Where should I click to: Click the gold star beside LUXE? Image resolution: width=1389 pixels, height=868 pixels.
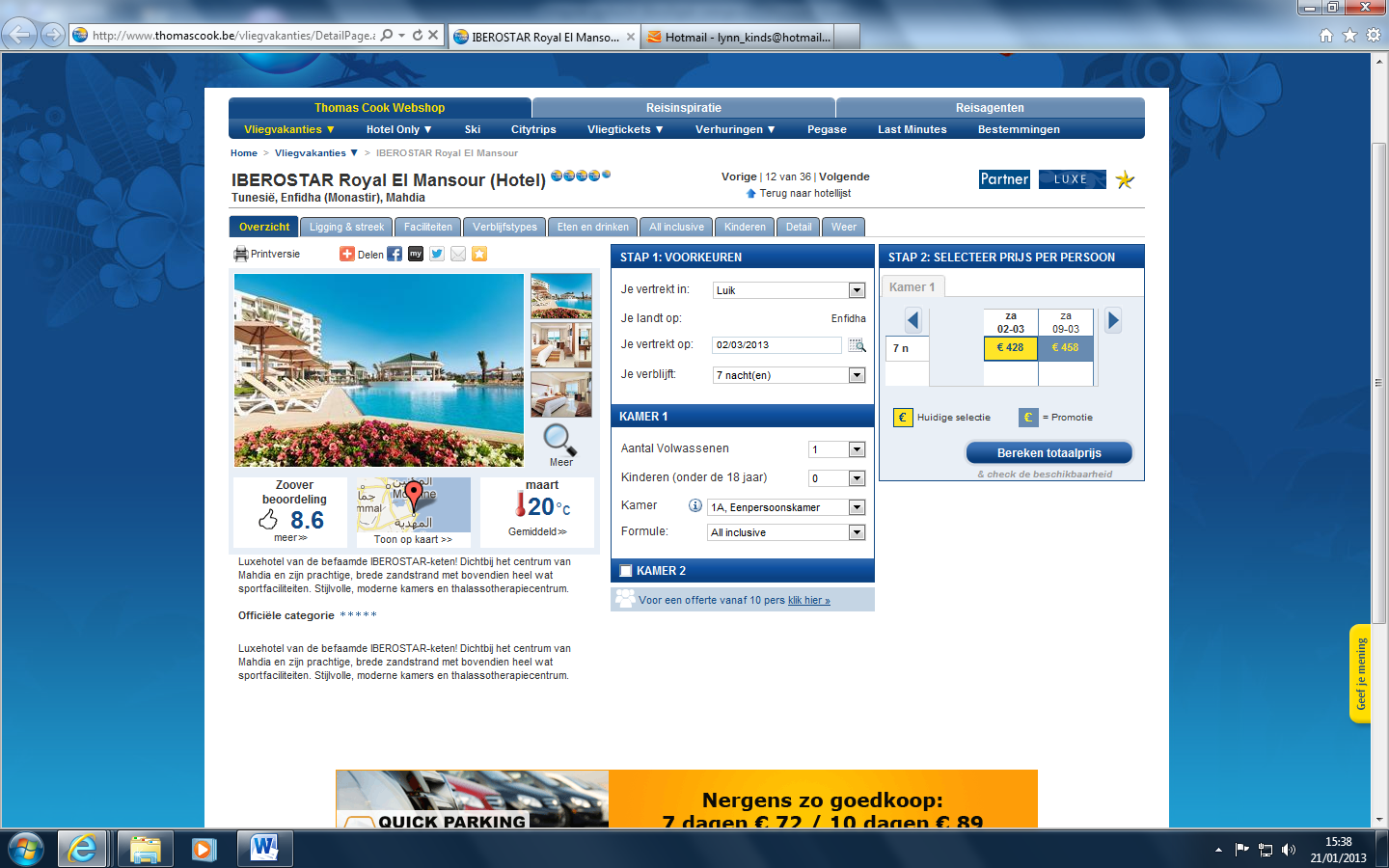pyautogui.click(x=1125, y=179)
